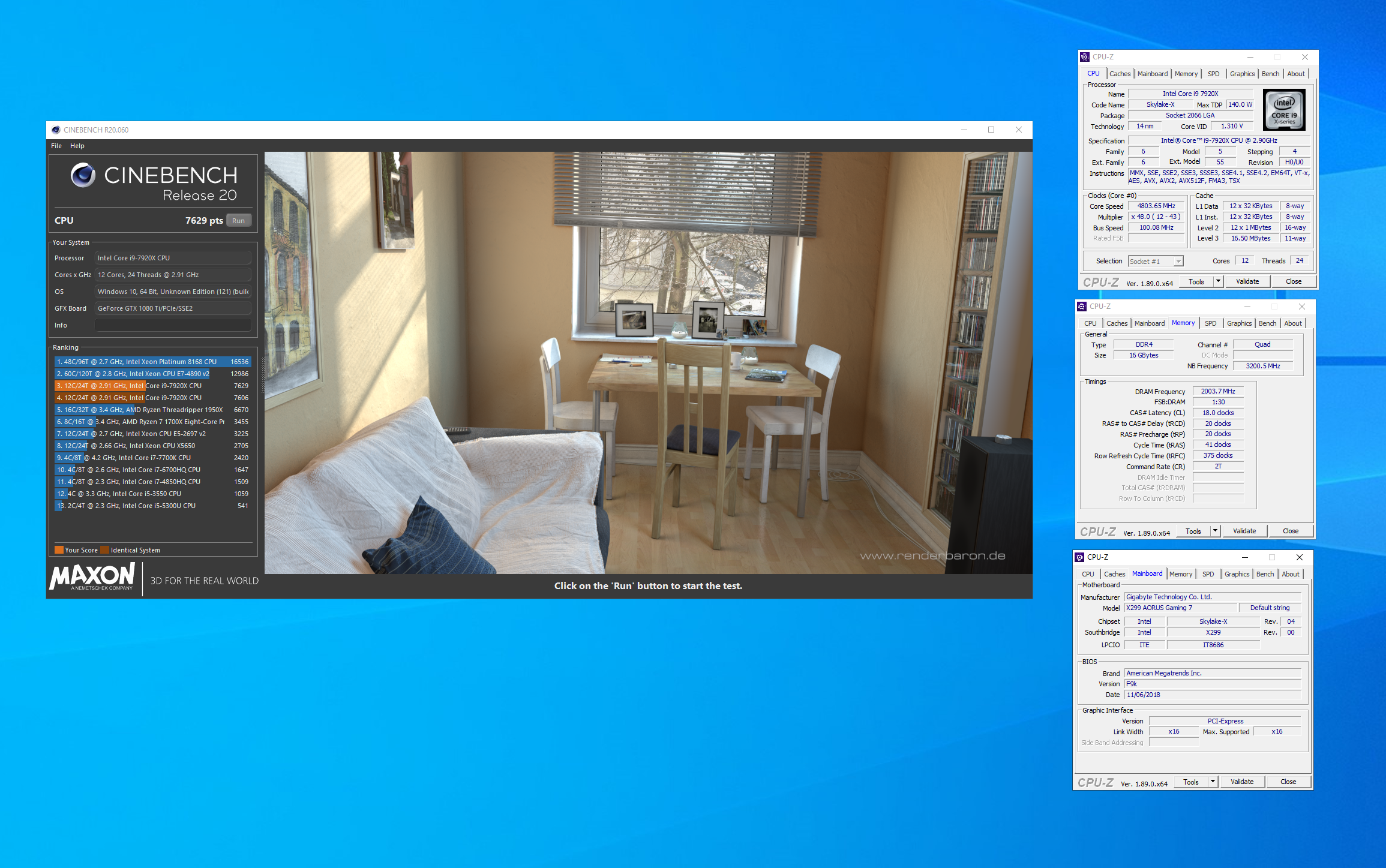
Task: Select ranking row Intel Core i5-5300U CPU
Action: [152, 506]
